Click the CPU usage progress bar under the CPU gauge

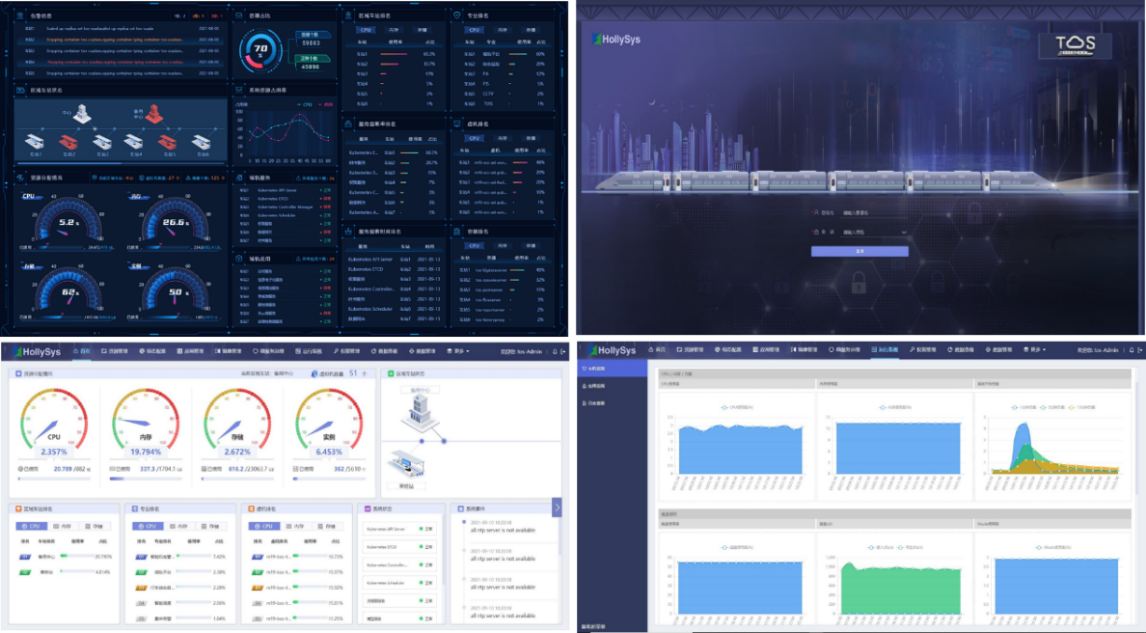[52, 478]
